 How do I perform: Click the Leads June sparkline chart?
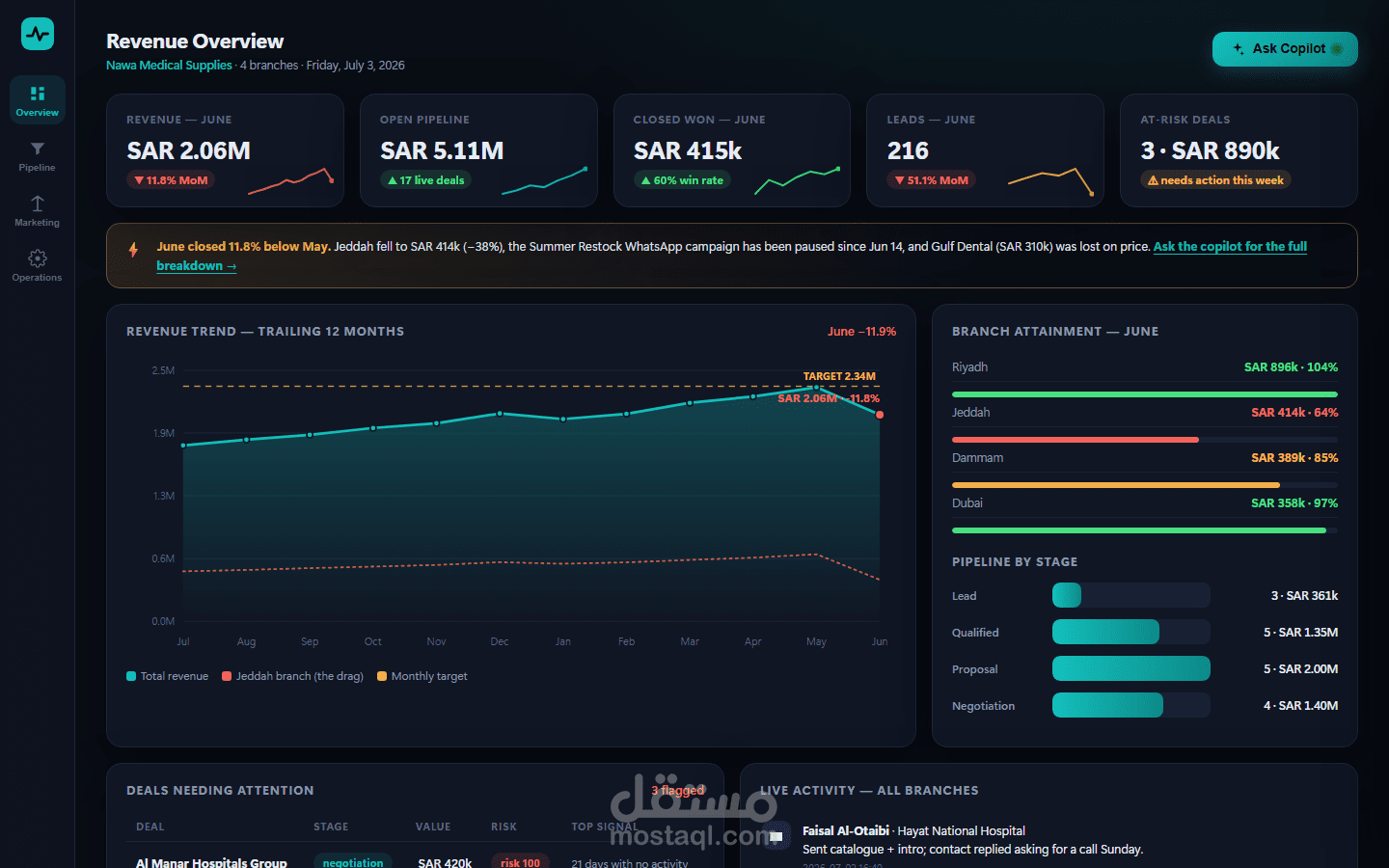1050,181
